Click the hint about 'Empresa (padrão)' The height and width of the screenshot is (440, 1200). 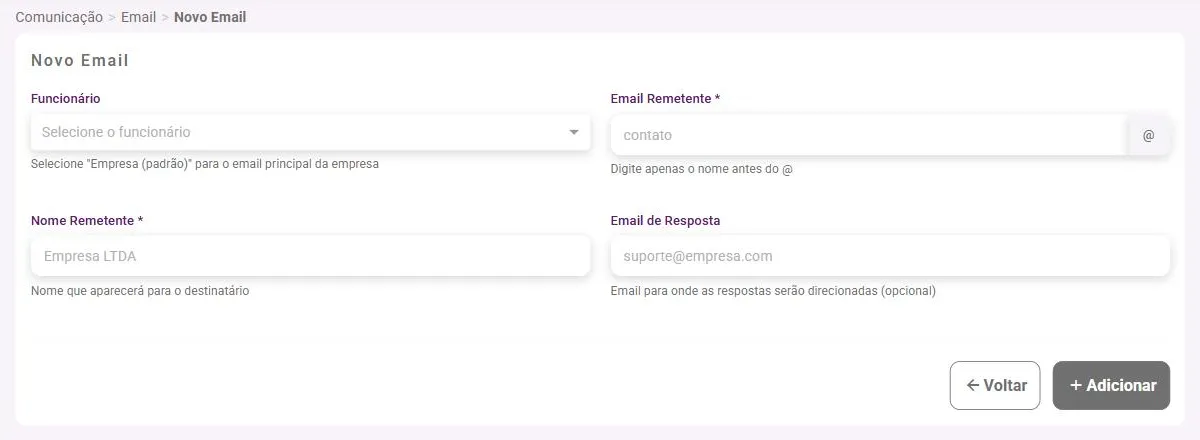205,164
